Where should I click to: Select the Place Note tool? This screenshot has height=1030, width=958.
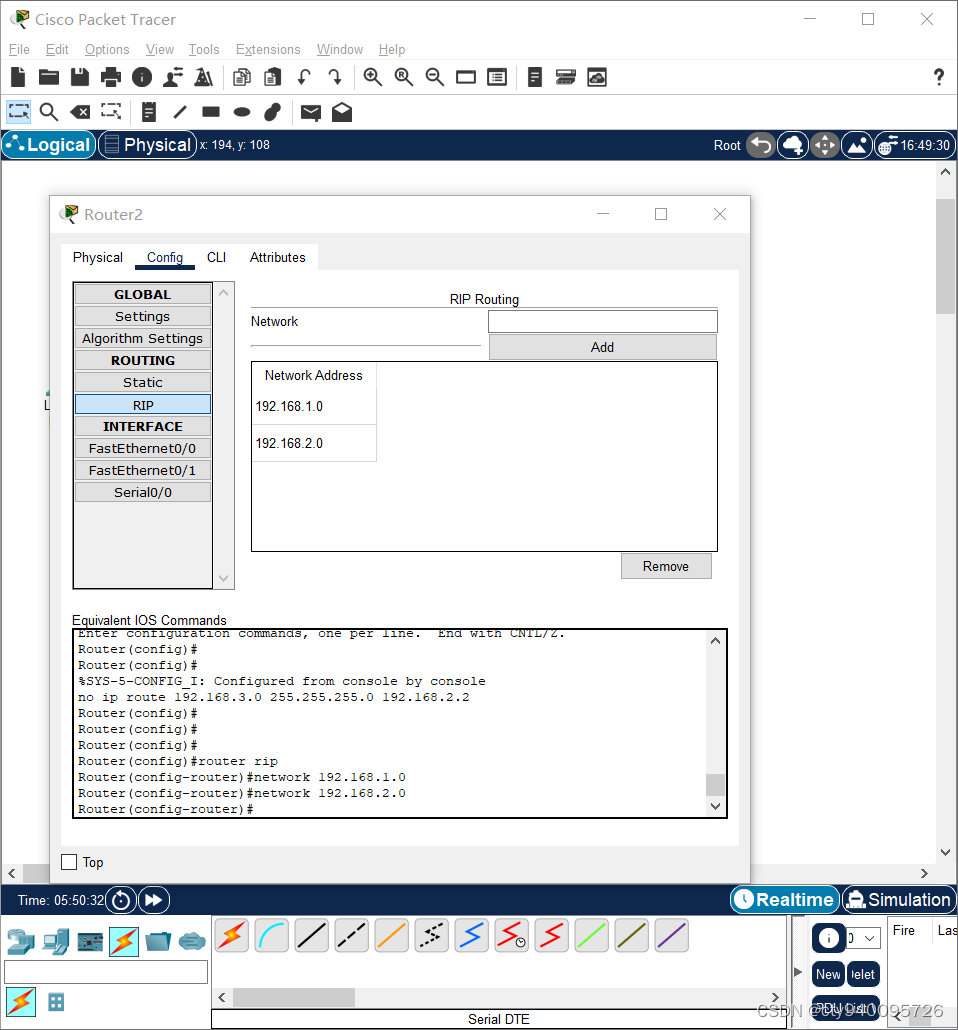point(149,112)
